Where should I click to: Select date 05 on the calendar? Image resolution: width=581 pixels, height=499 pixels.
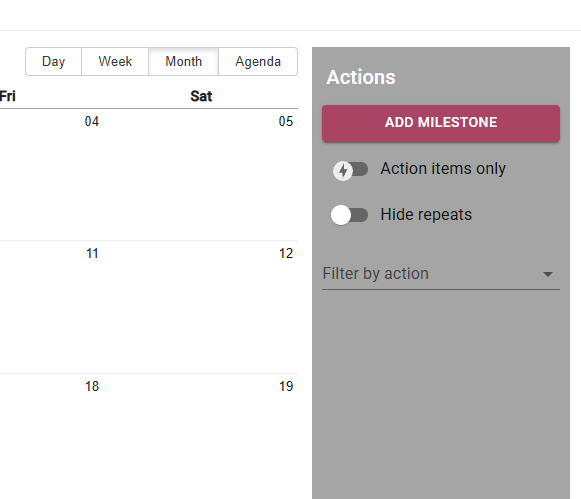pyautogui.click(x=286, y=122)
